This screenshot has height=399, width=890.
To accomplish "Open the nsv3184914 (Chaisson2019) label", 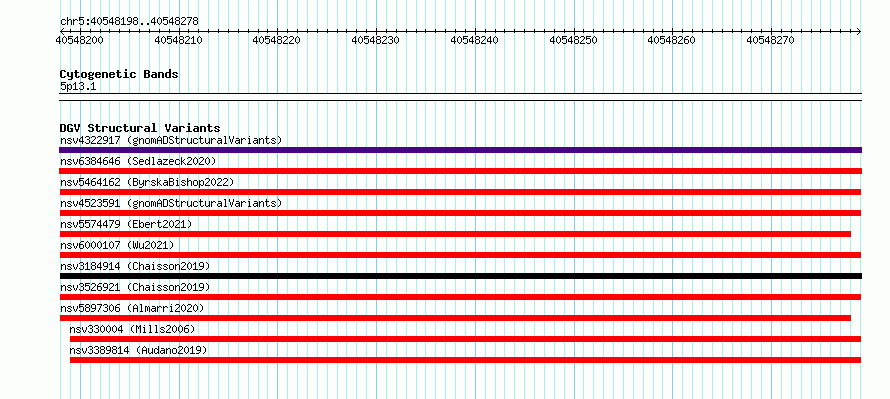I will (135, 266).
